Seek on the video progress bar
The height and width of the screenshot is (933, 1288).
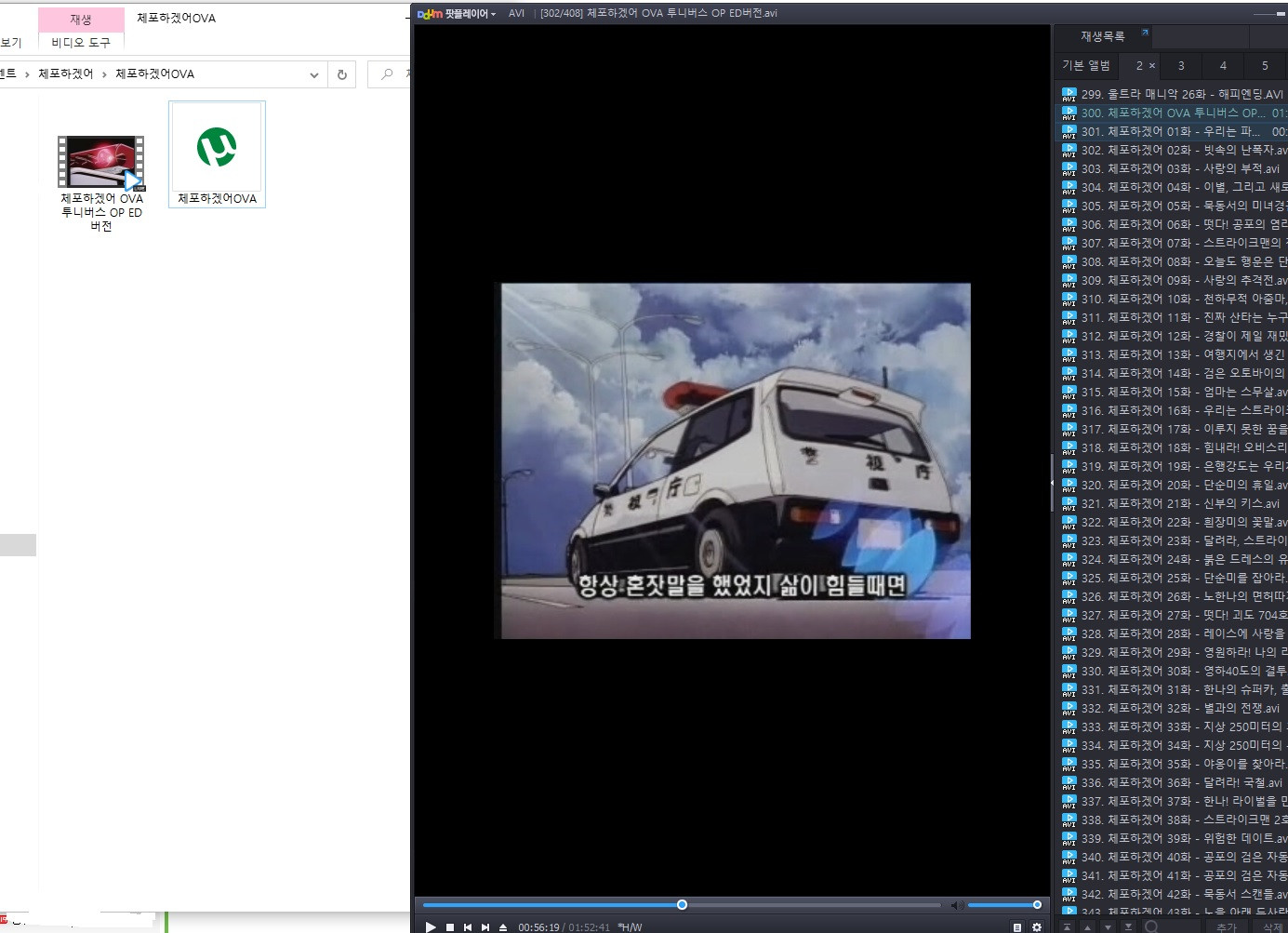click(681, 904)
